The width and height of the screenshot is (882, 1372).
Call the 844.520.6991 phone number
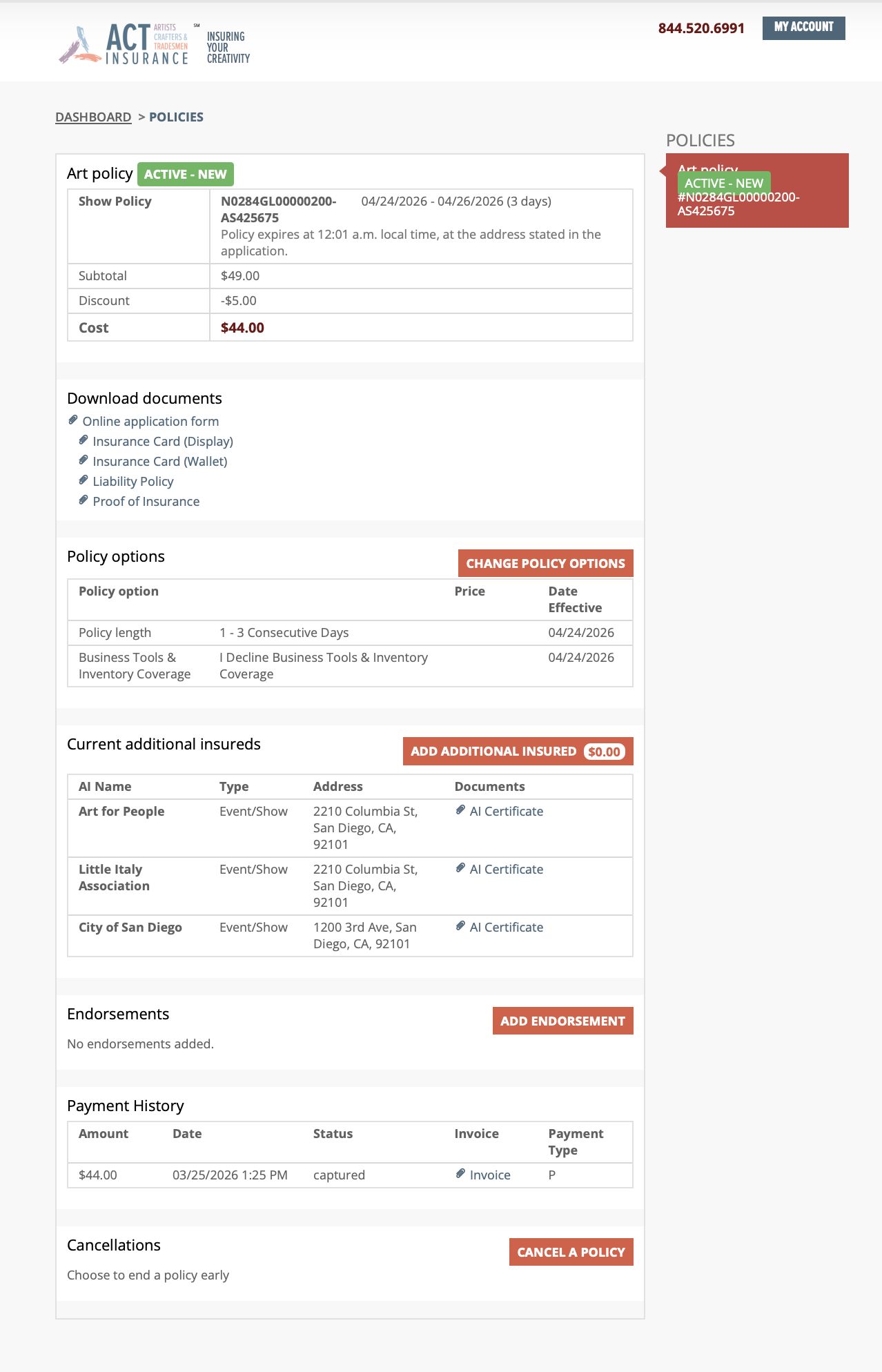pos(701,28)
